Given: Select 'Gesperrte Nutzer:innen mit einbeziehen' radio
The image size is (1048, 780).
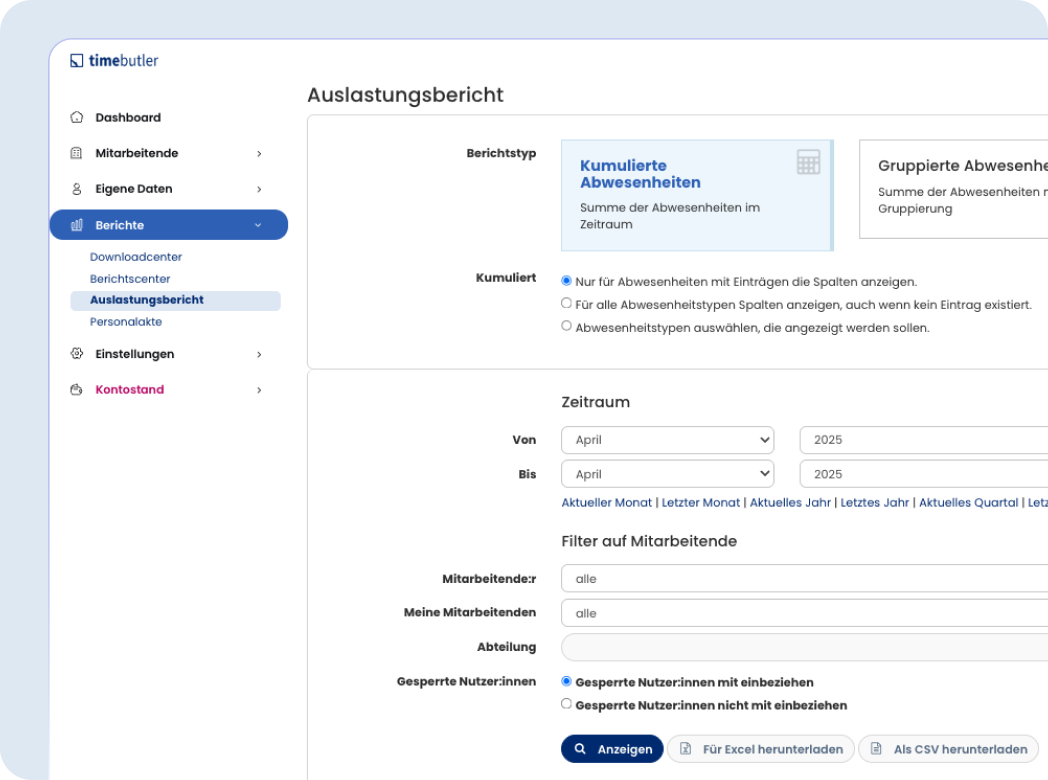Looking at the screenshot, I should click(x=566, y=681).
